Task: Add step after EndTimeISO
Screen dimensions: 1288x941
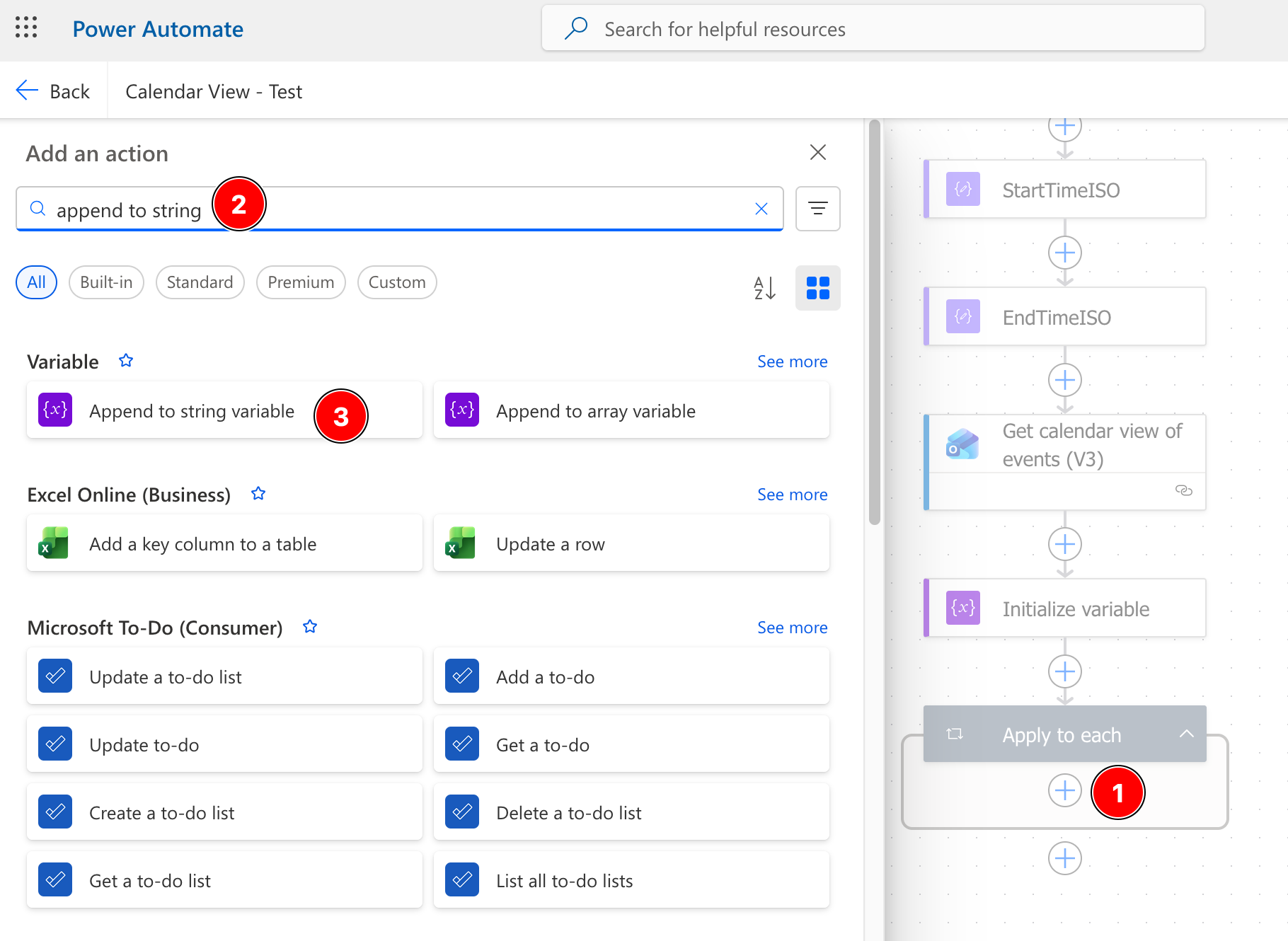Action: coord(1064,380)
